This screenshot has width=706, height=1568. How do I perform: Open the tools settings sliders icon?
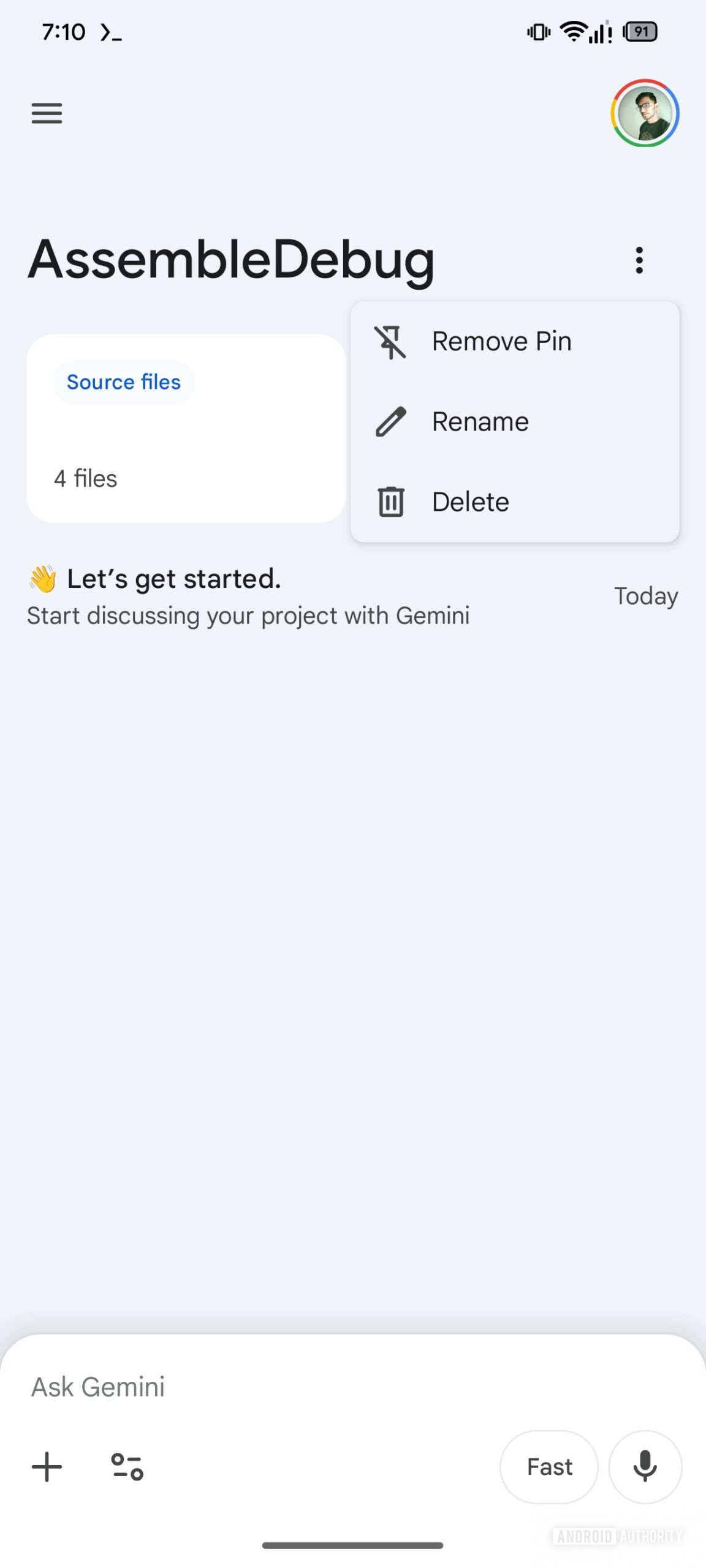coord(127,1467)
